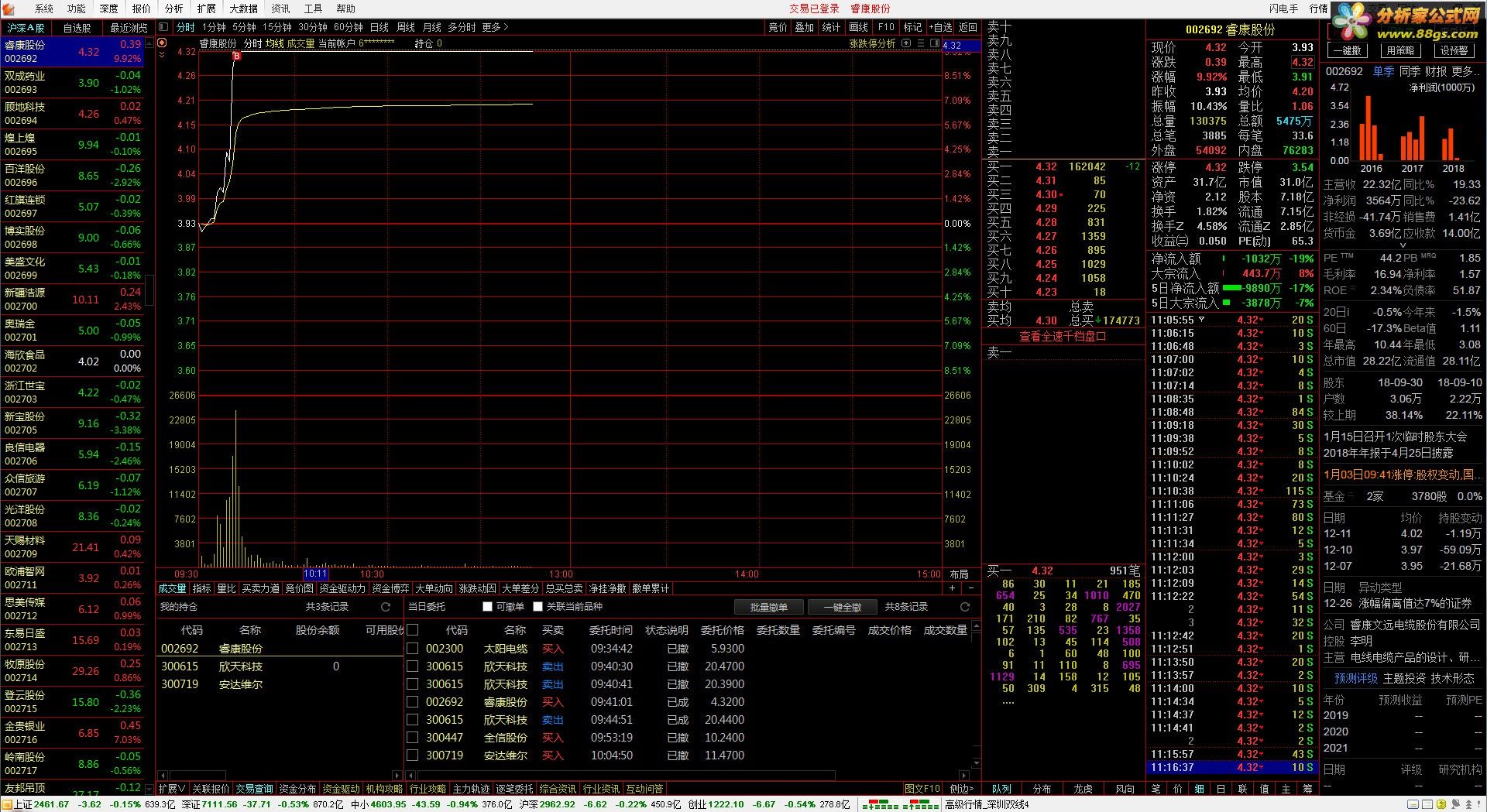The image size is (1487, 812).
Task: Click the 一键全撤 button
Action: tap(843, 607)
